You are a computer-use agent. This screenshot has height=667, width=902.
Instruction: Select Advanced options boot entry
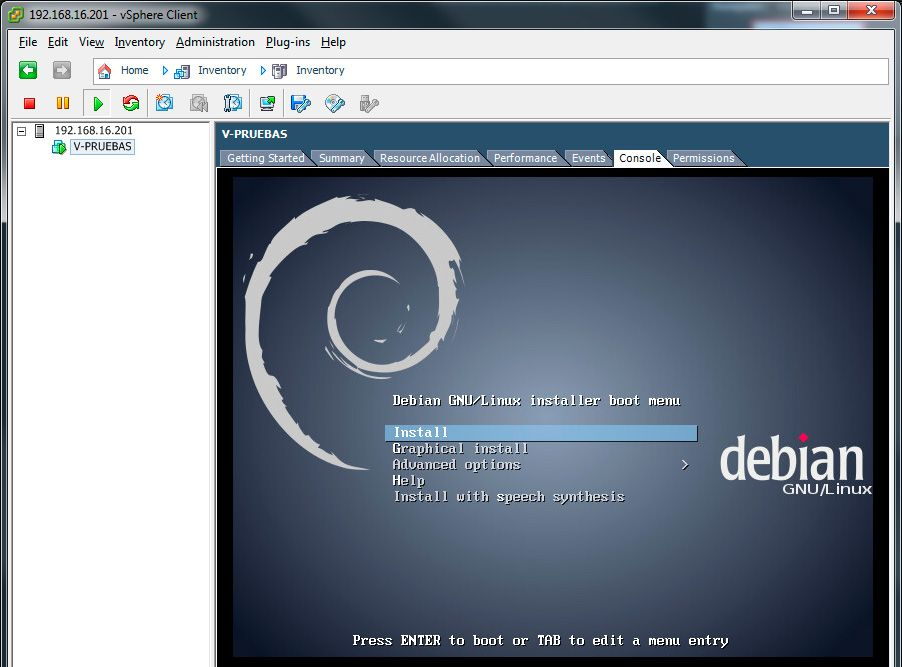pyautogui.click(x=456, y=465)
